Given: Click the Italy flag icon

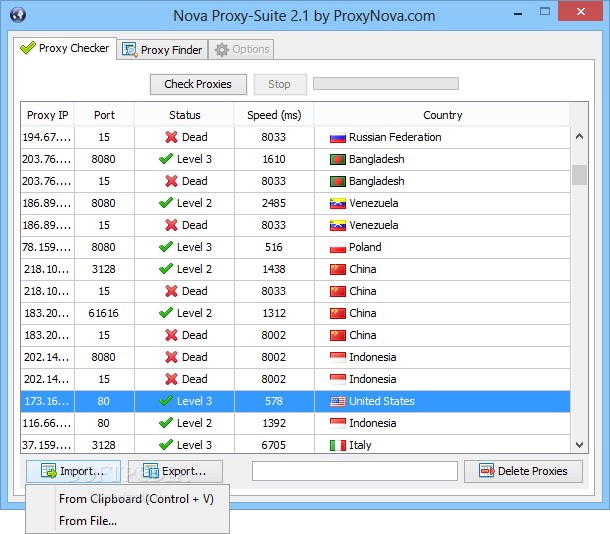Looking at the screenshot, I should click(338, 445).
